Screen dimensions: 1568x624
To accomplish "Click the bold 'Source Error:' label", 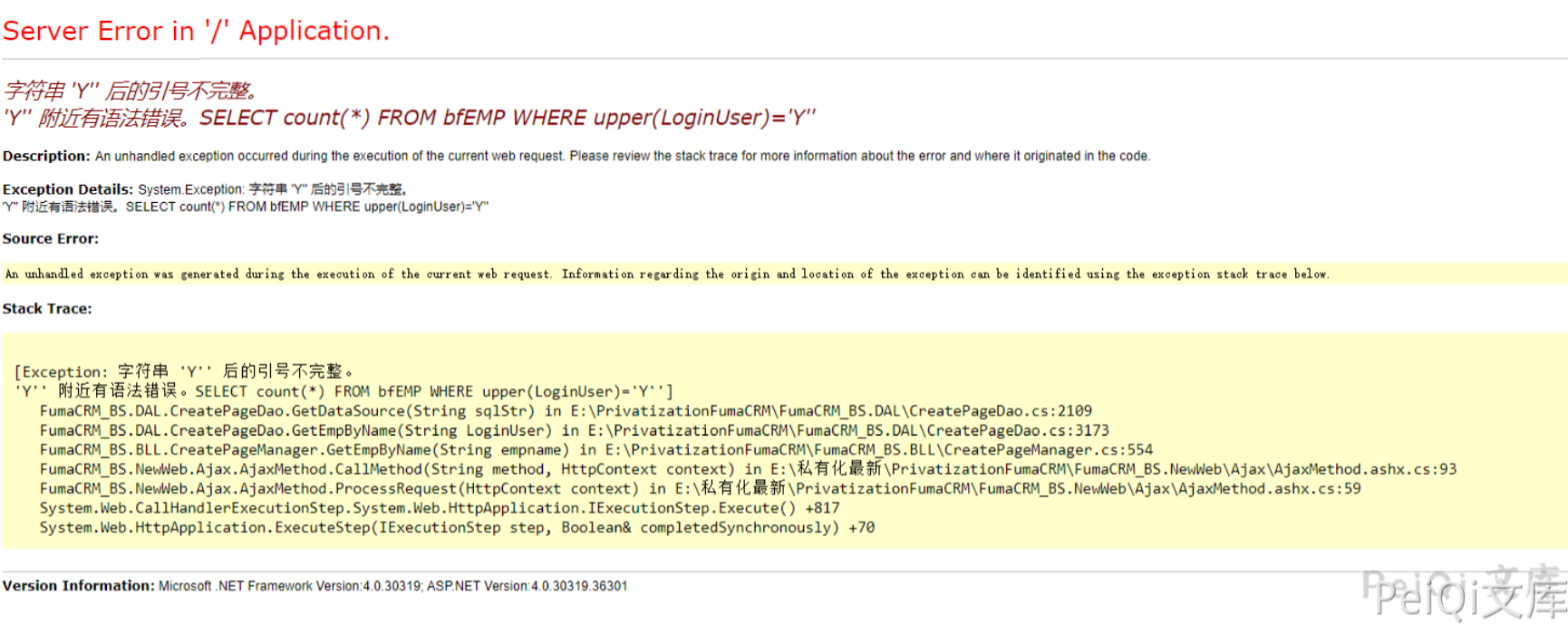I will tap(51, 239).
